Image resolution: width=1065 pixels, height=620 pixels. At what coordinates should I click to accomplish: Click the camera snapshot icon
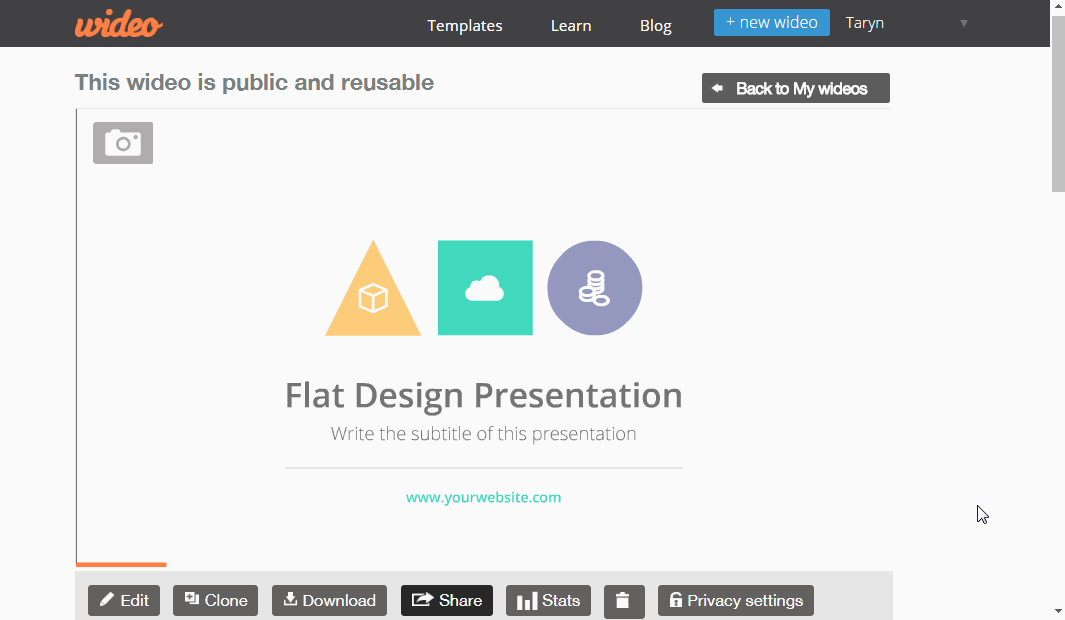pyautogui.click(x=123, y=143)
